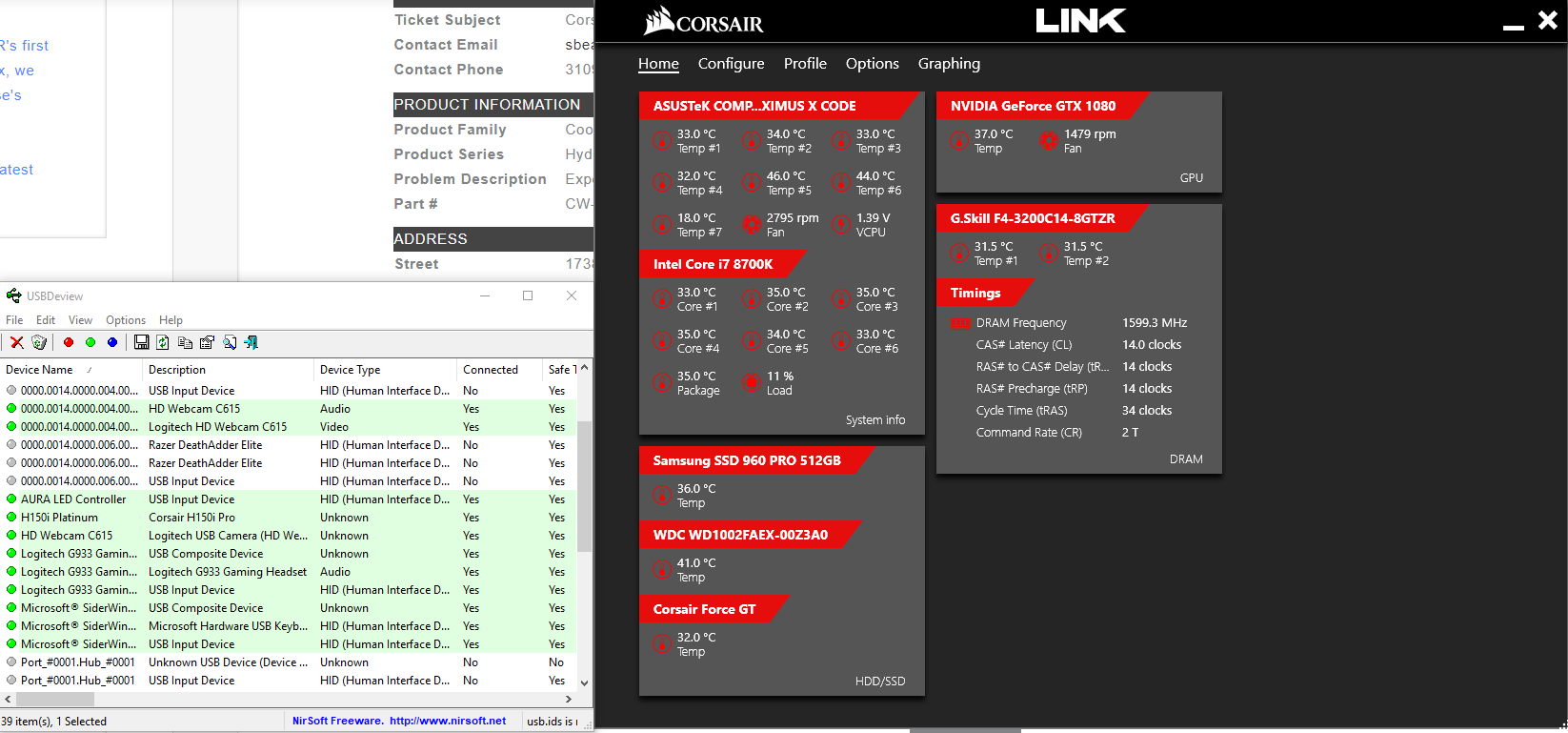
Task: Sort the list by the Description column
Action: (x=229, y=370)
